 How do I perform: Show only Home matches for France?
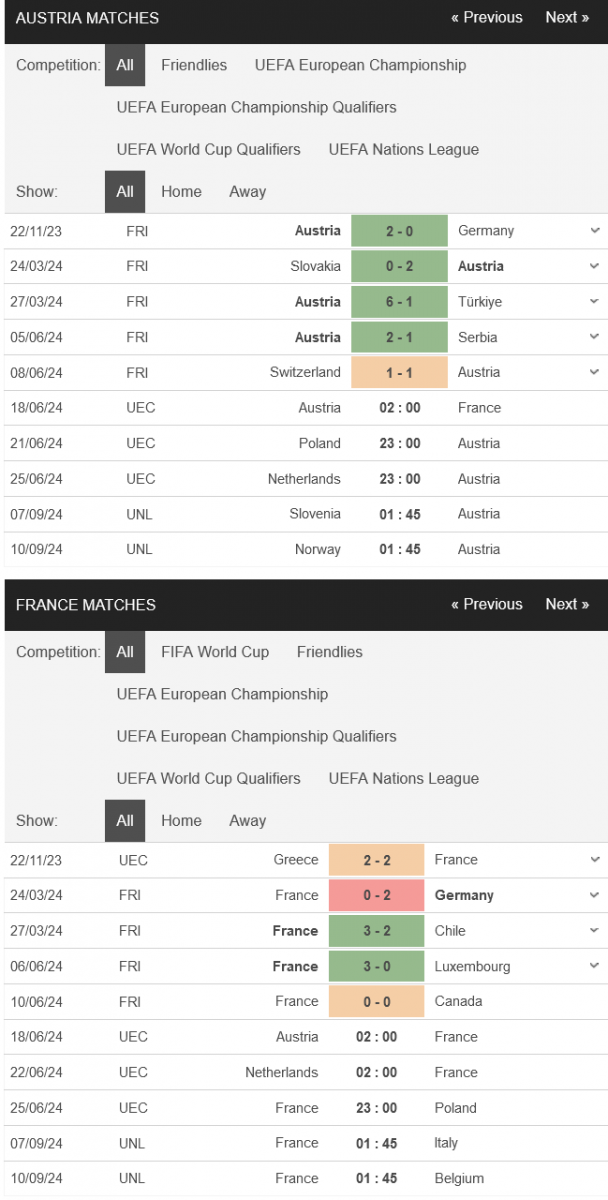[x=181, y=820]
